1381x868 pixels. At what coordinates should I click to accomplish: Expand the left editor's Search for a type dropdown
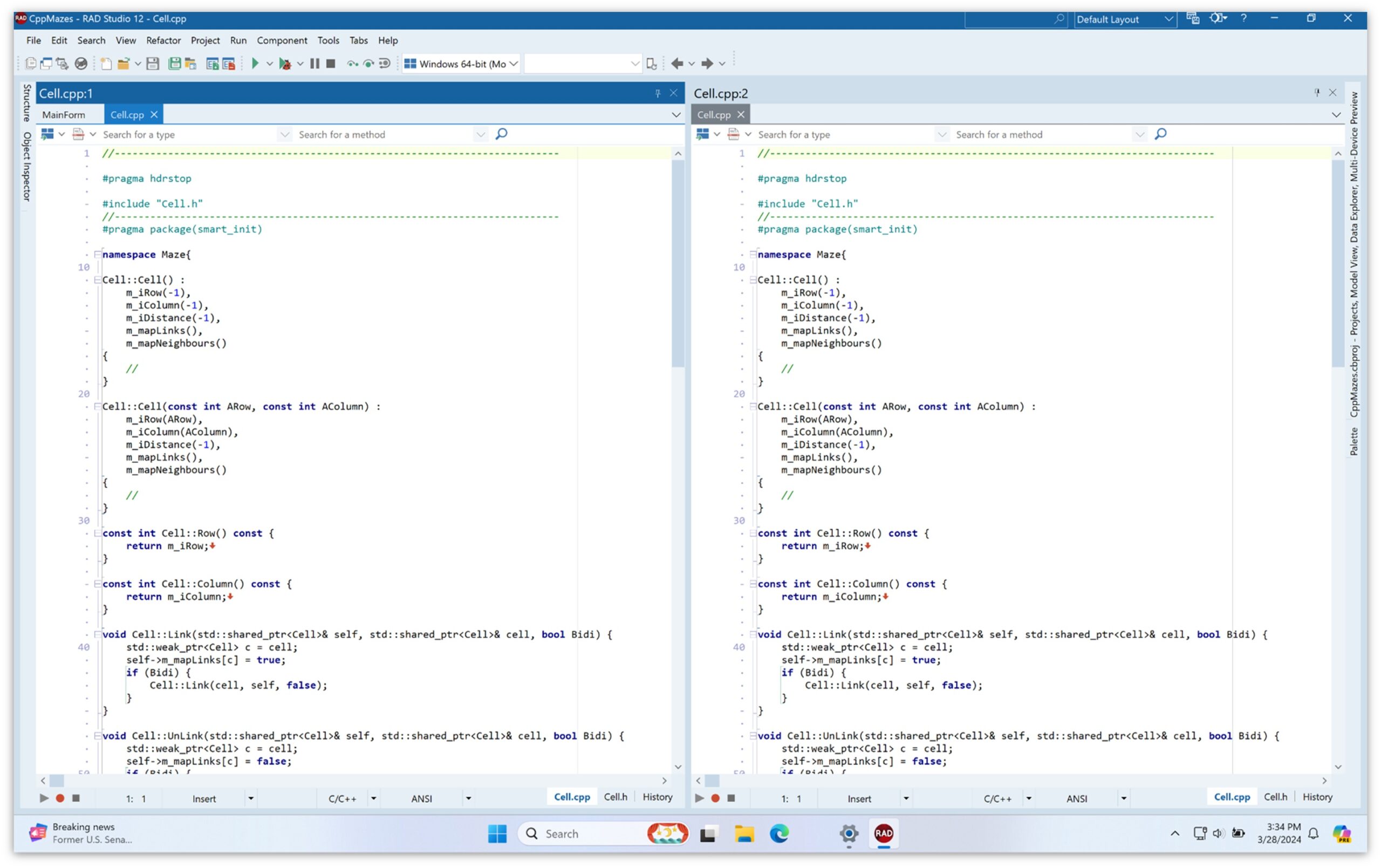(284, 134)
